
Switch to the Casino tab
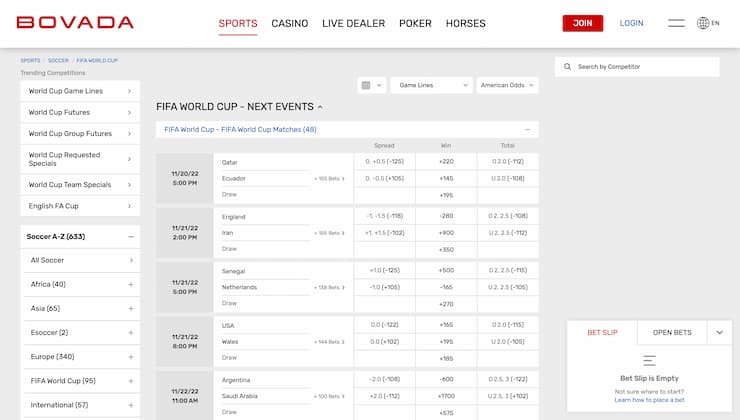[x=290, y=24]
